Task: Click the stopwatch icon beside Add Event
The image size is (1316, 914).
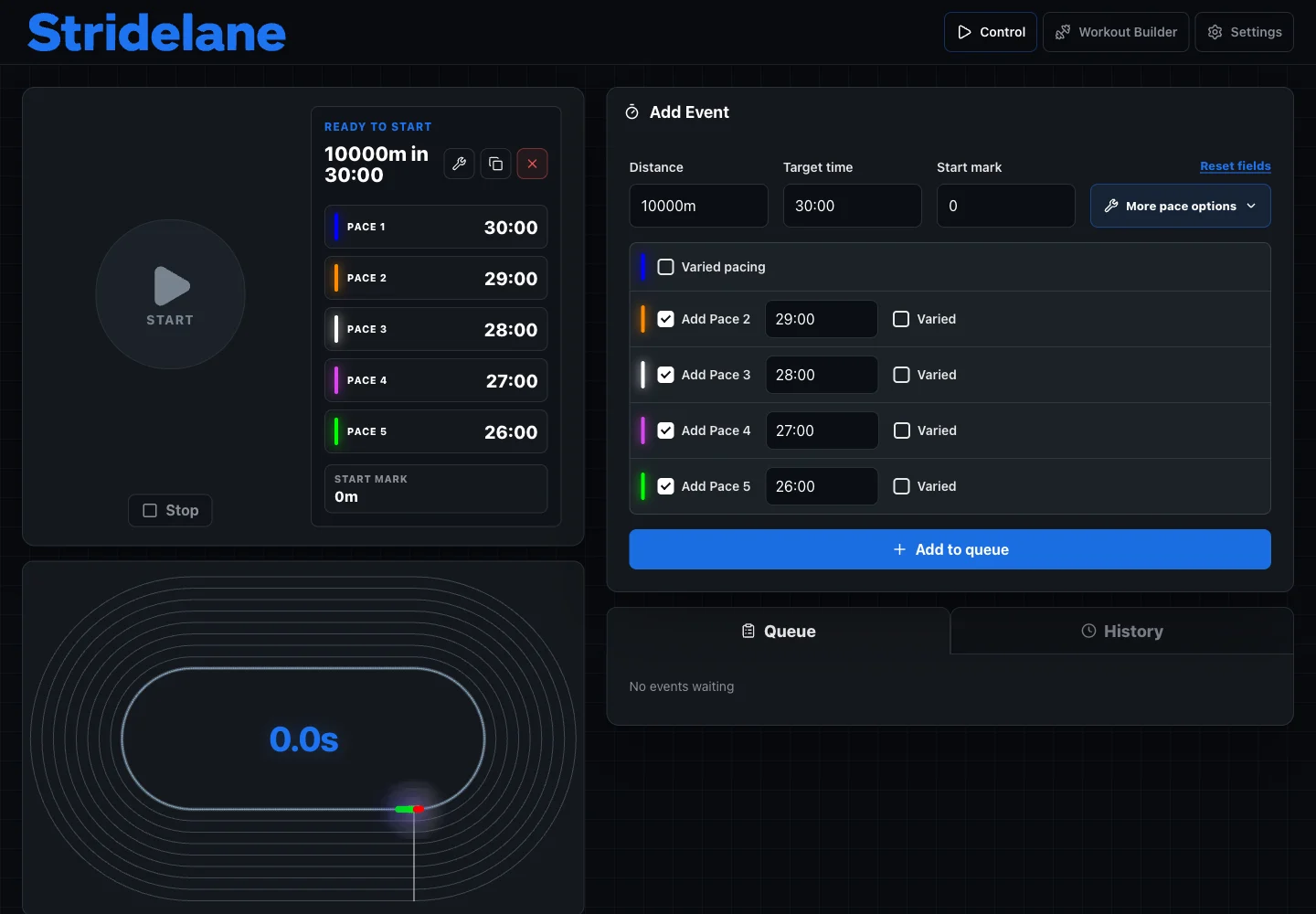Action: [631, 112]
